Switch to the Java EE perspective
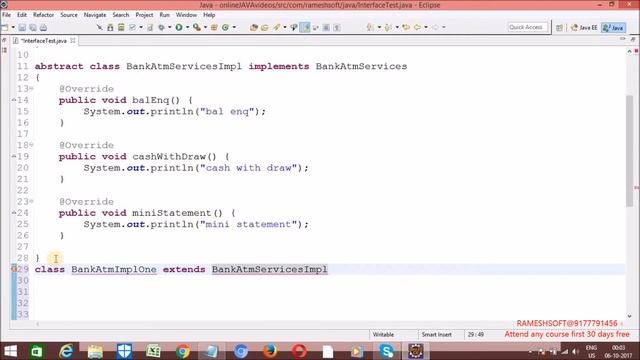 pyautogui.click(x=584, y=27)
